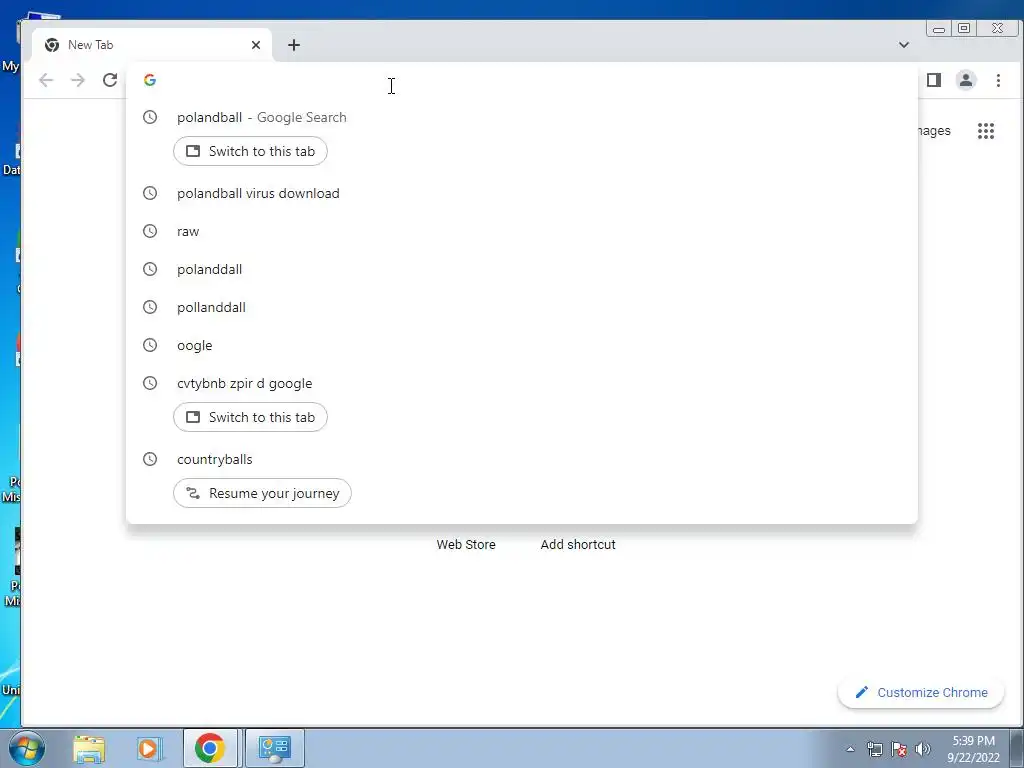The height and width of the screenshot is (768, 1024).
Task: Click clock icon beside polandball virus download
Action: point(150,193)
